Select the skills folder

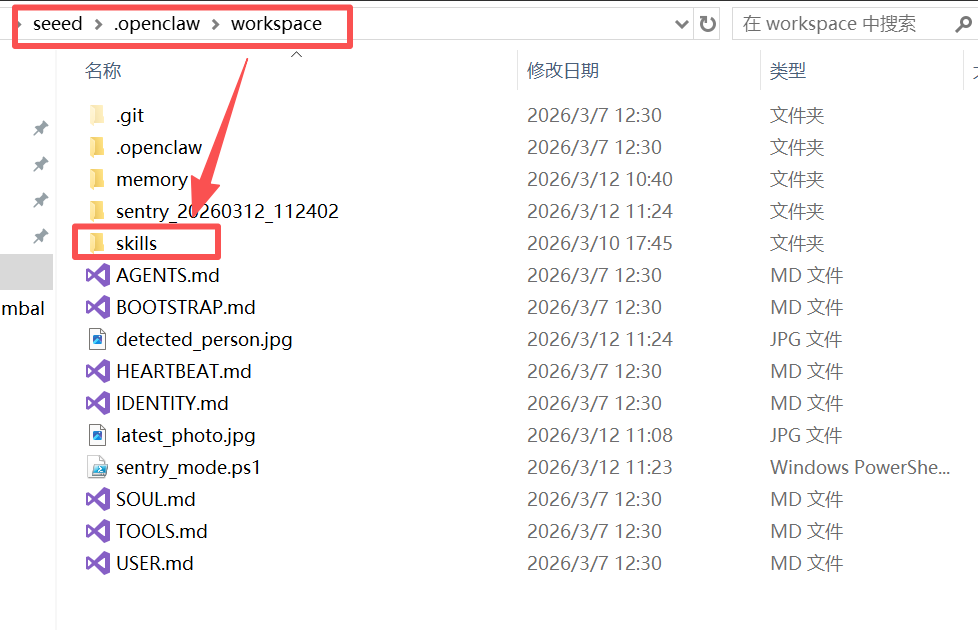[137, 243]
